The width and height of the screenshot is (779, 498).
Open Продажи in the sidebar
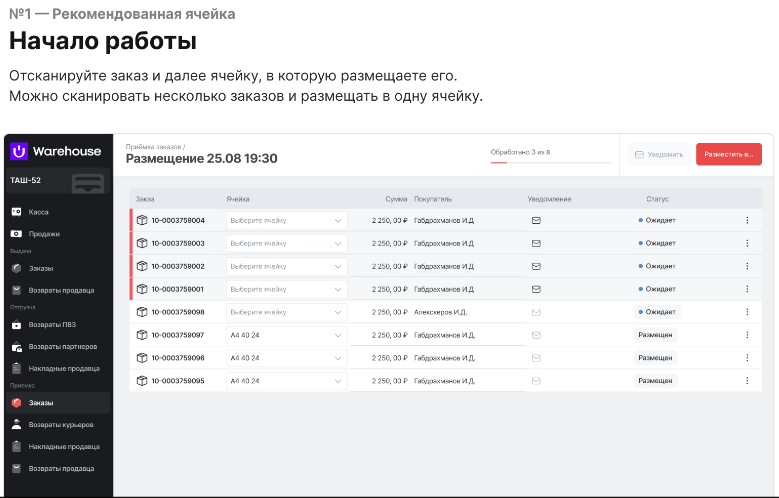43,234
